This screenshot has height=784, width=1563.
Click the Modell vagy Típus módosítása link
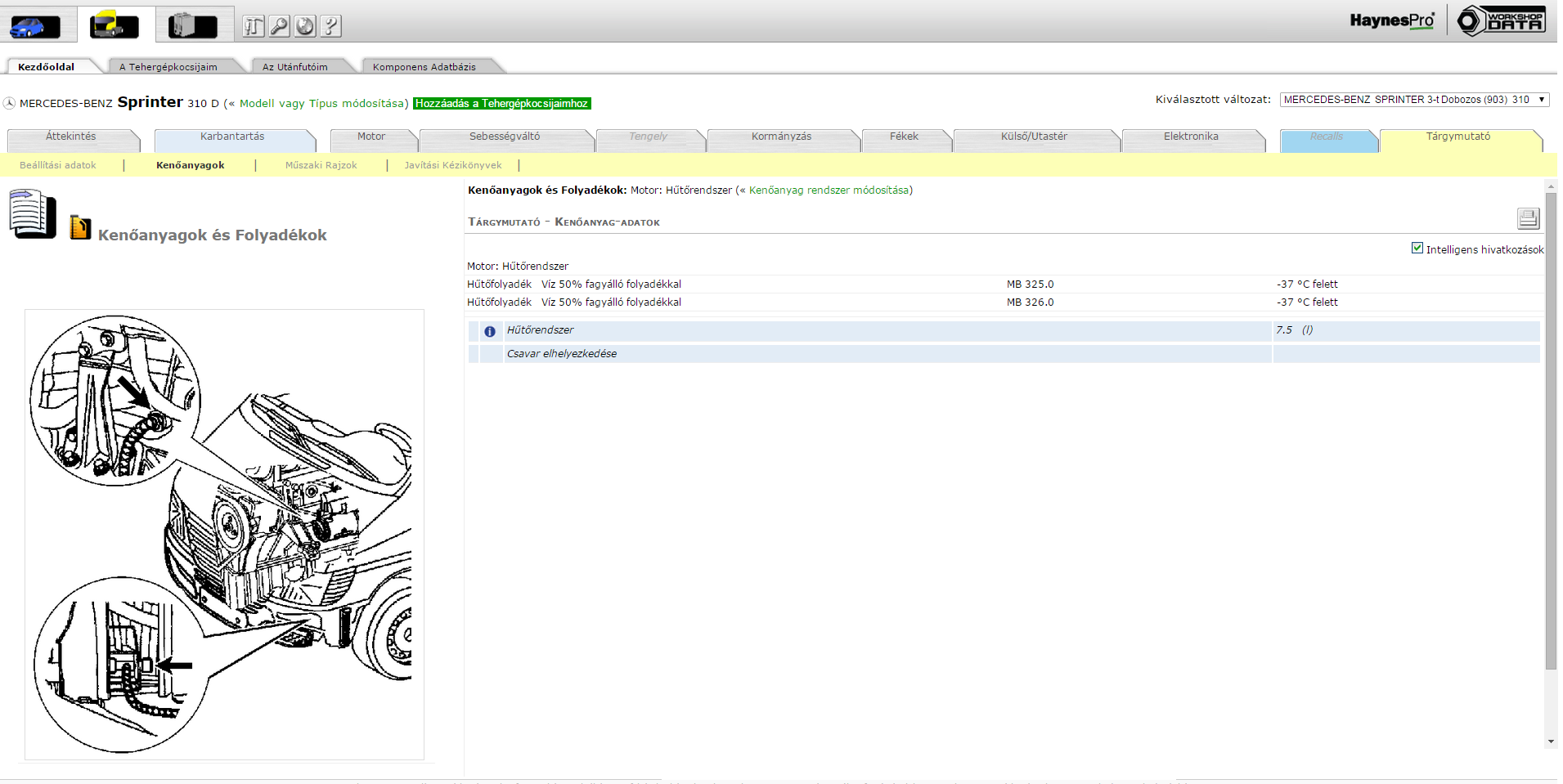coord(323,104)
